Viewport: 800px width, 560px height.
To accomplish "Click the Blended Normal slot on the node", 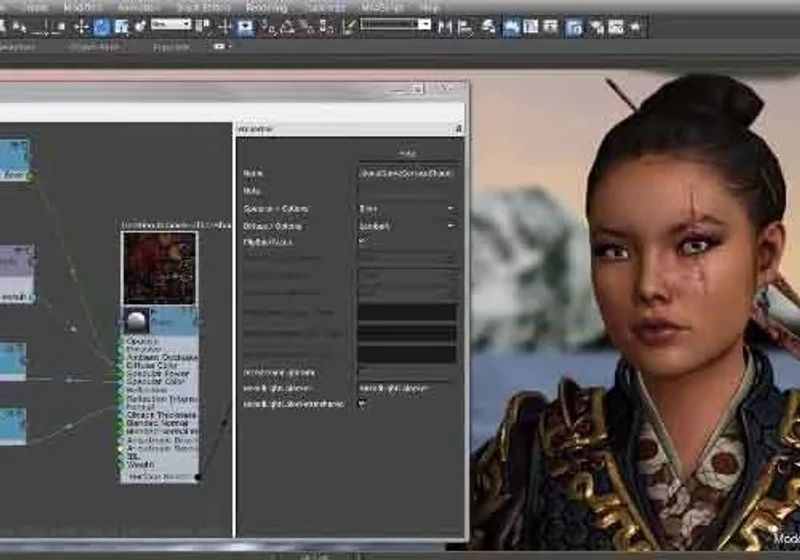I will 157,423.
